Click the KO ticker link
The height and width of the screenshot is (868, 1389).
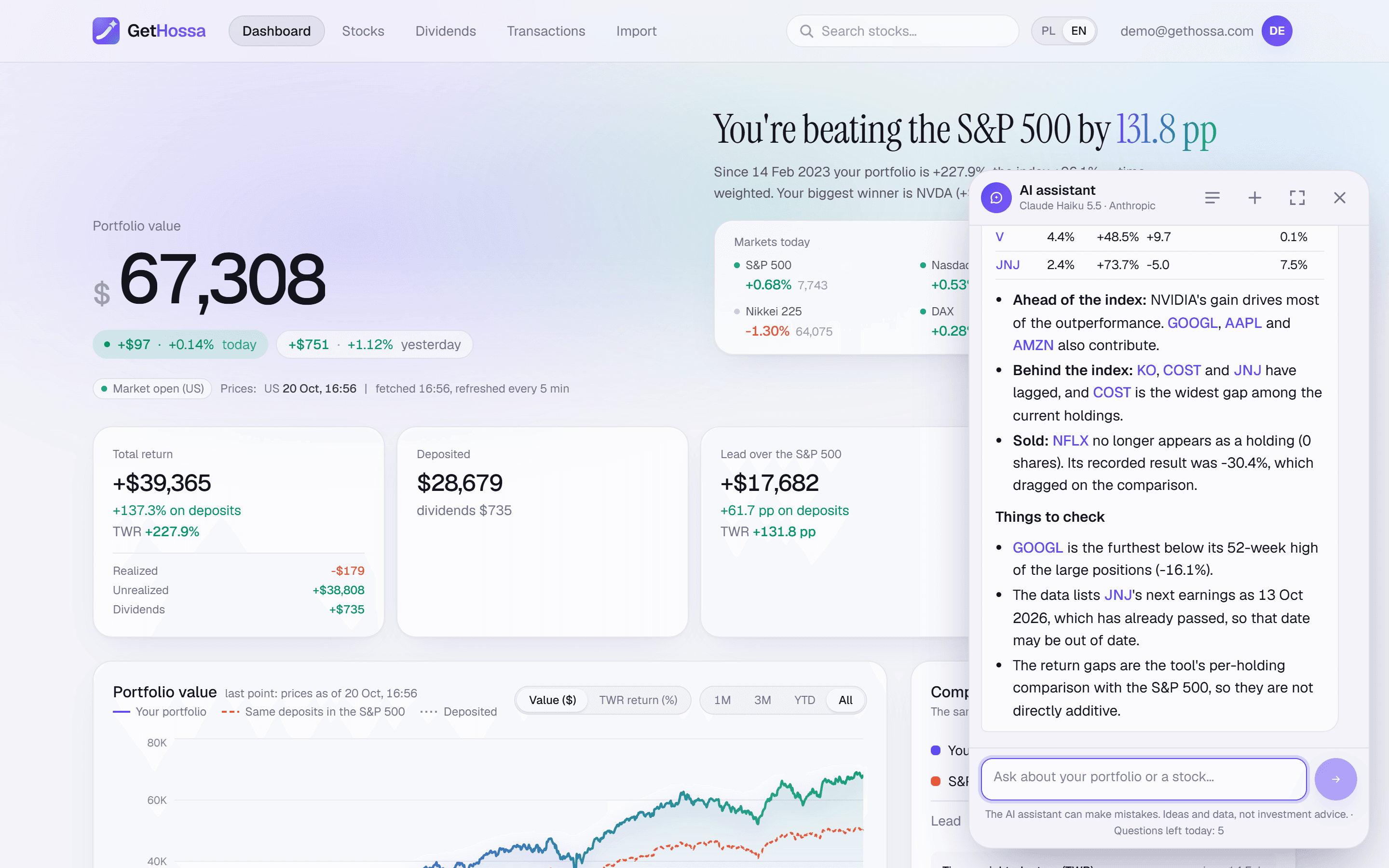[x=1146, y=370]
